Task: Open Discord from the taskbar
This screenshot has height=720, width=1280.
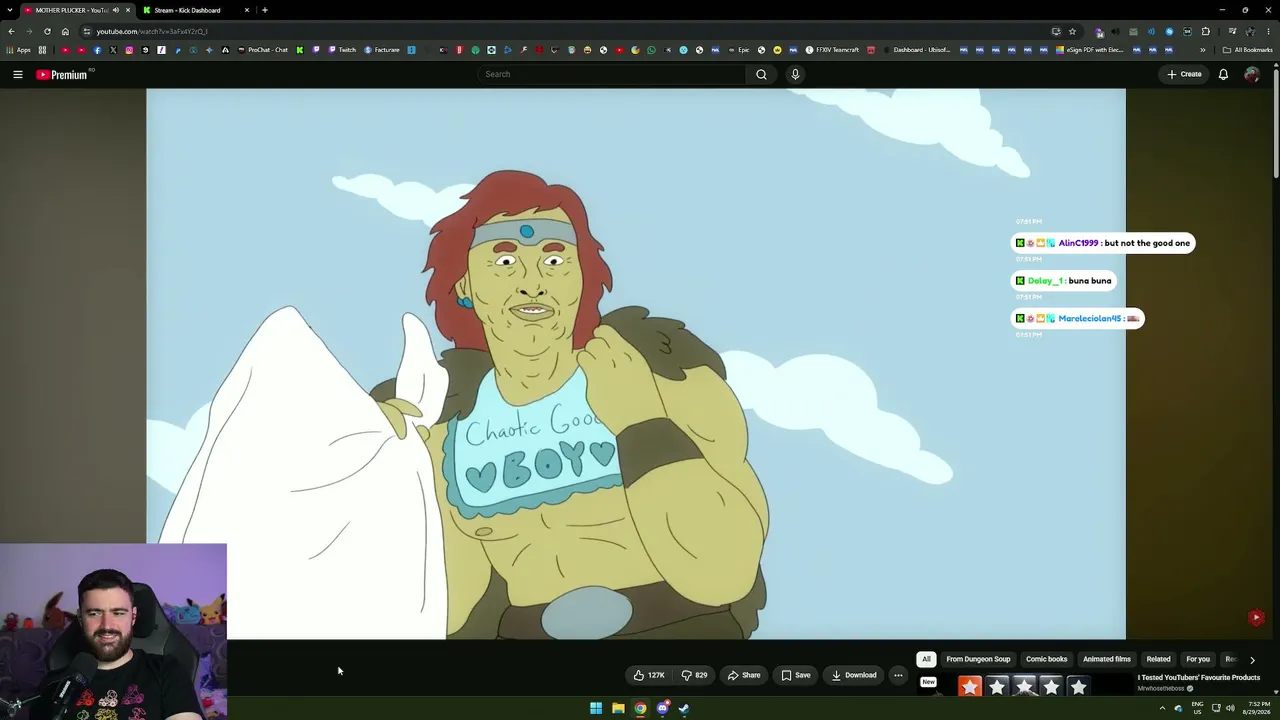Action: [x=662, y=708]
